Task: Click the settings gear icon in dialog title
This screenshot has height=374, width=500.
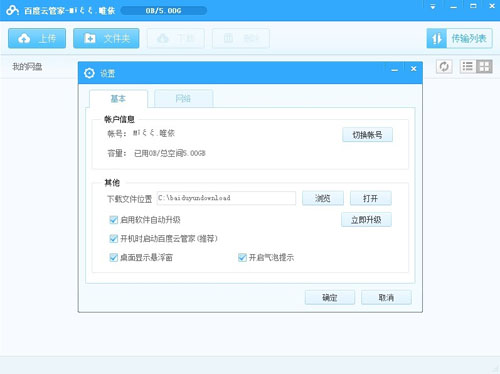Action: pos(89,73)
